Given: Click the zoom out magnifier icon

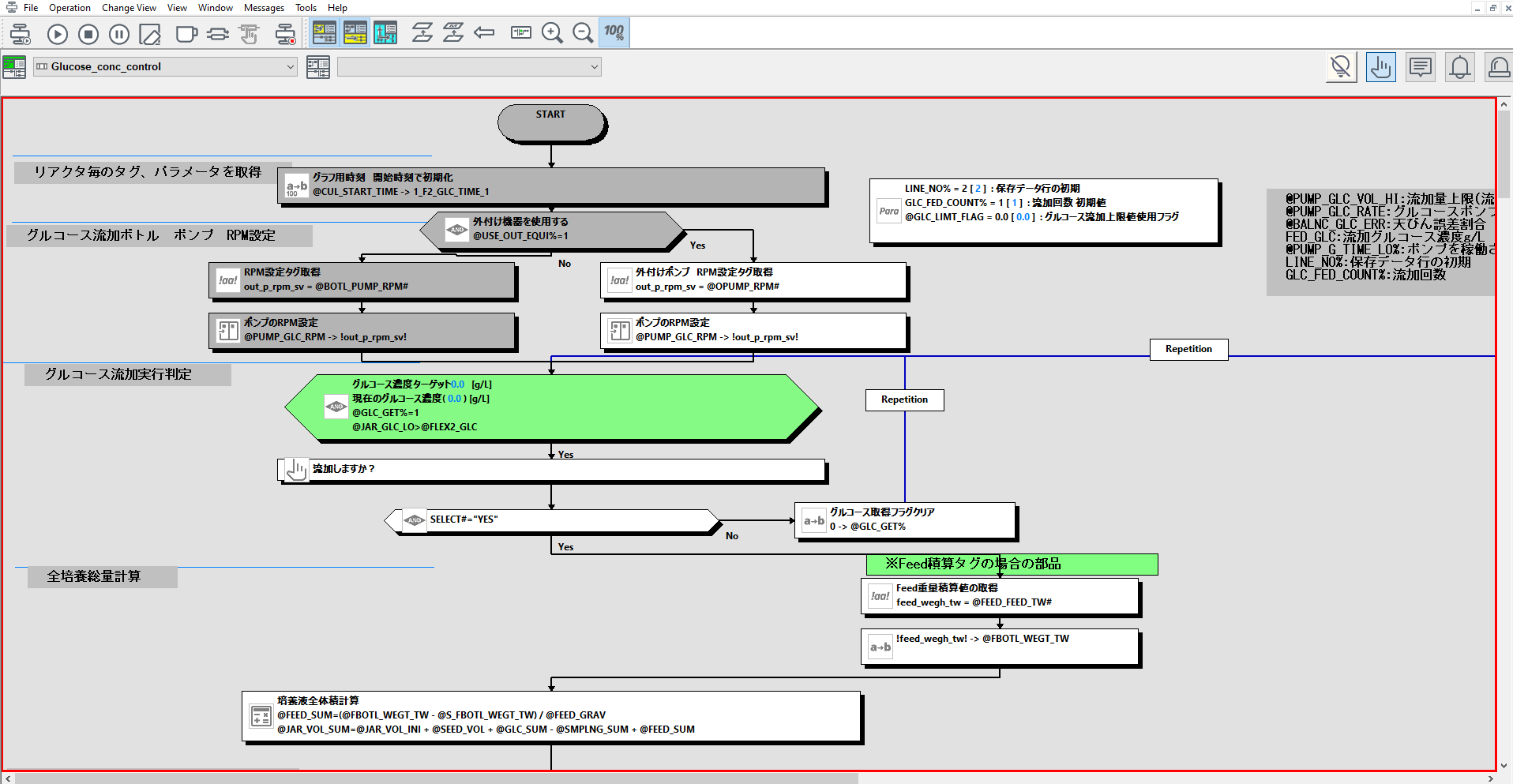Looking at the screenshot, I should coord(583,33).
